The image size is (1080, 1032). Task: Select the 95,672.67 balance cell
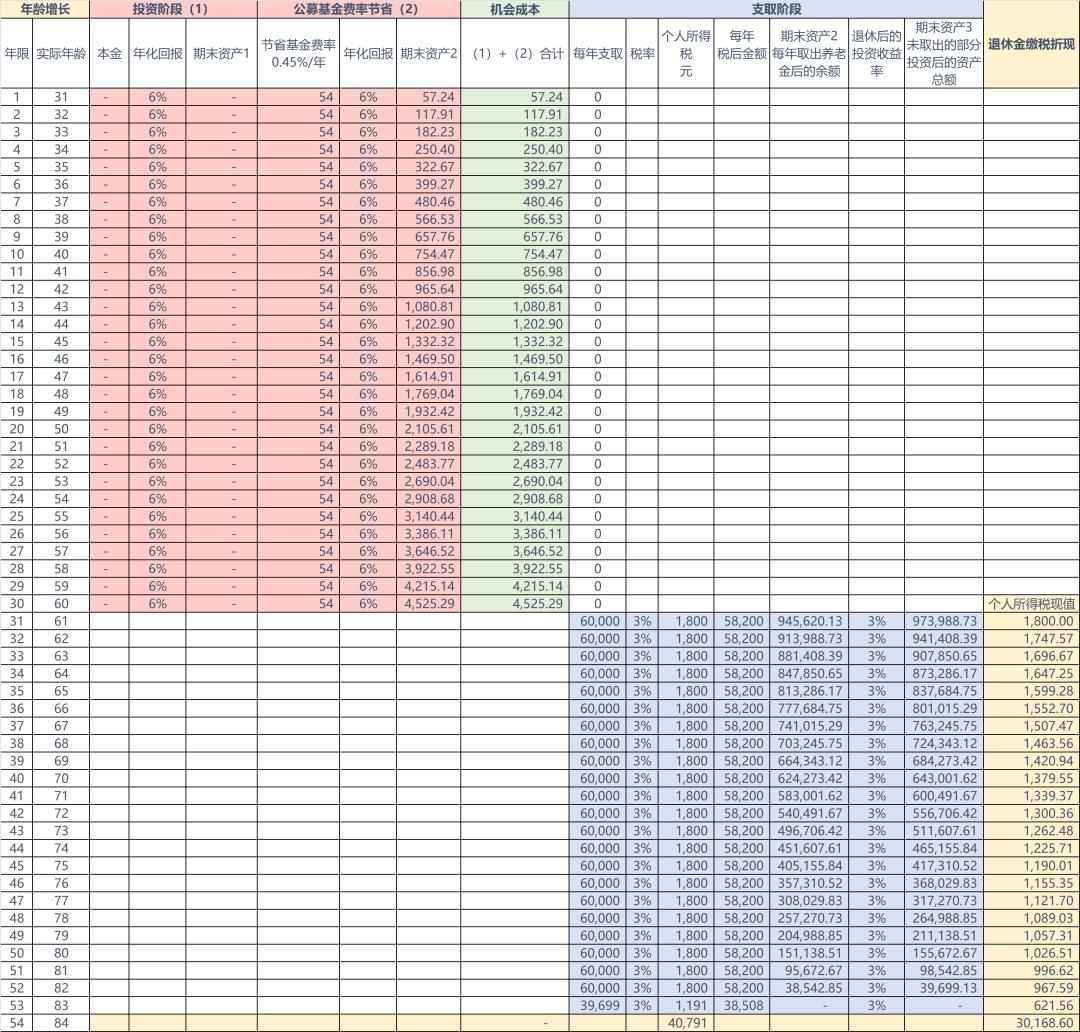coord(809,971)
